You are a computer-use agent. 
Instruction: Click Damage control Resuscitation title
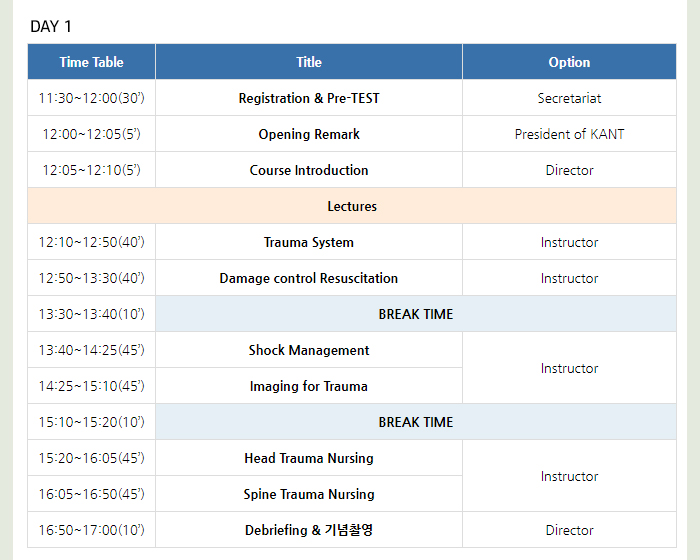pyautogui.click(x=309, y=278)
